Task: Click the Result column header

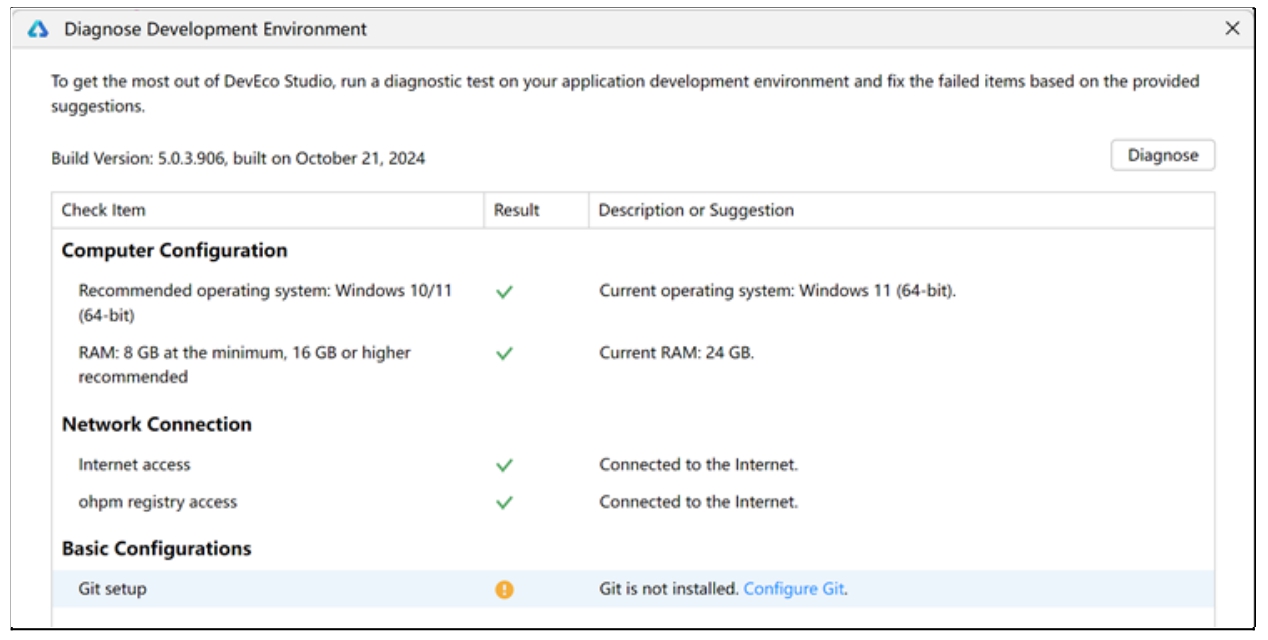Action: point(536,210)
